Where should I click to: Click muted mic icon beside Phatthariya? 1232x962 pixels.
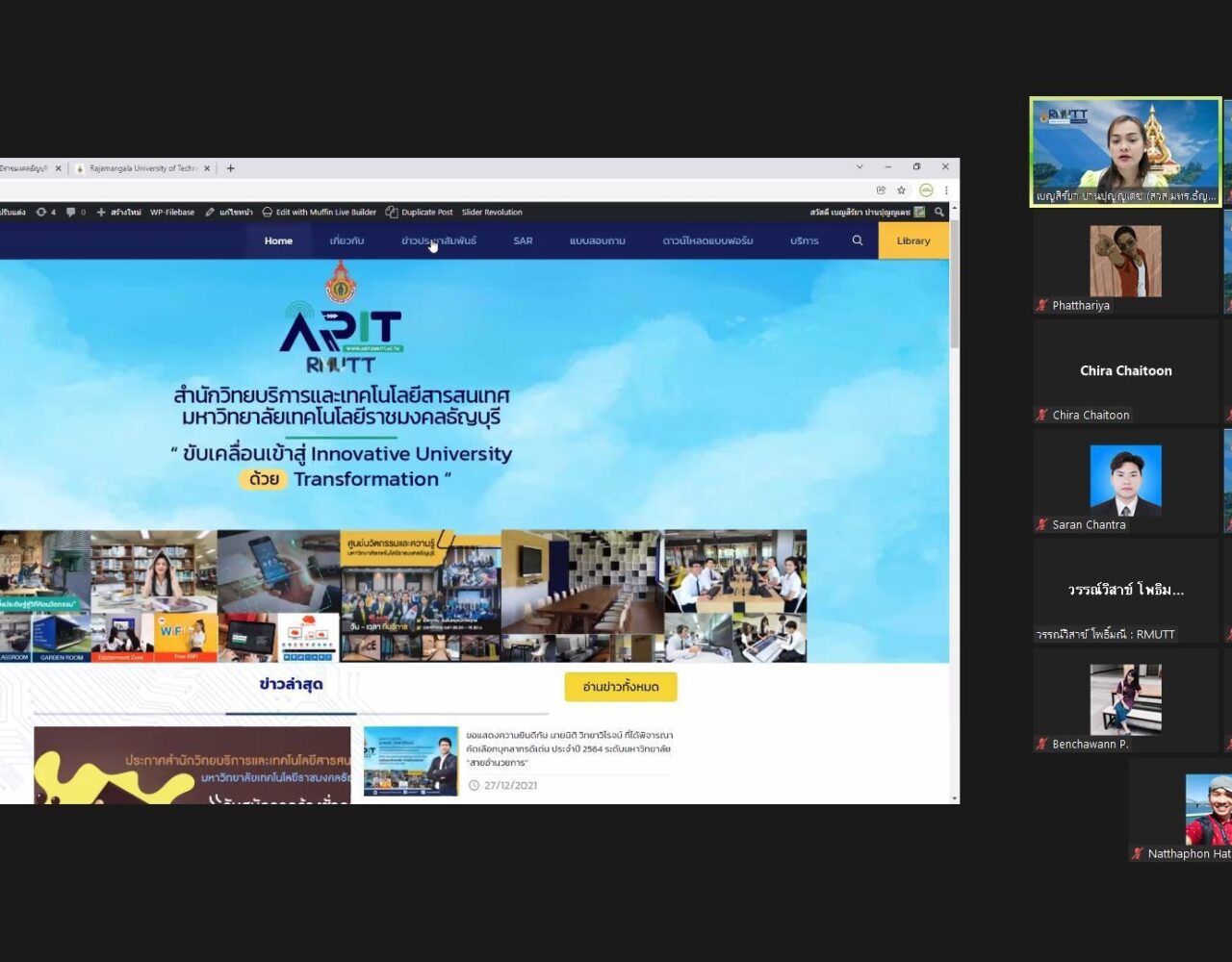[x=1041, y=305]
